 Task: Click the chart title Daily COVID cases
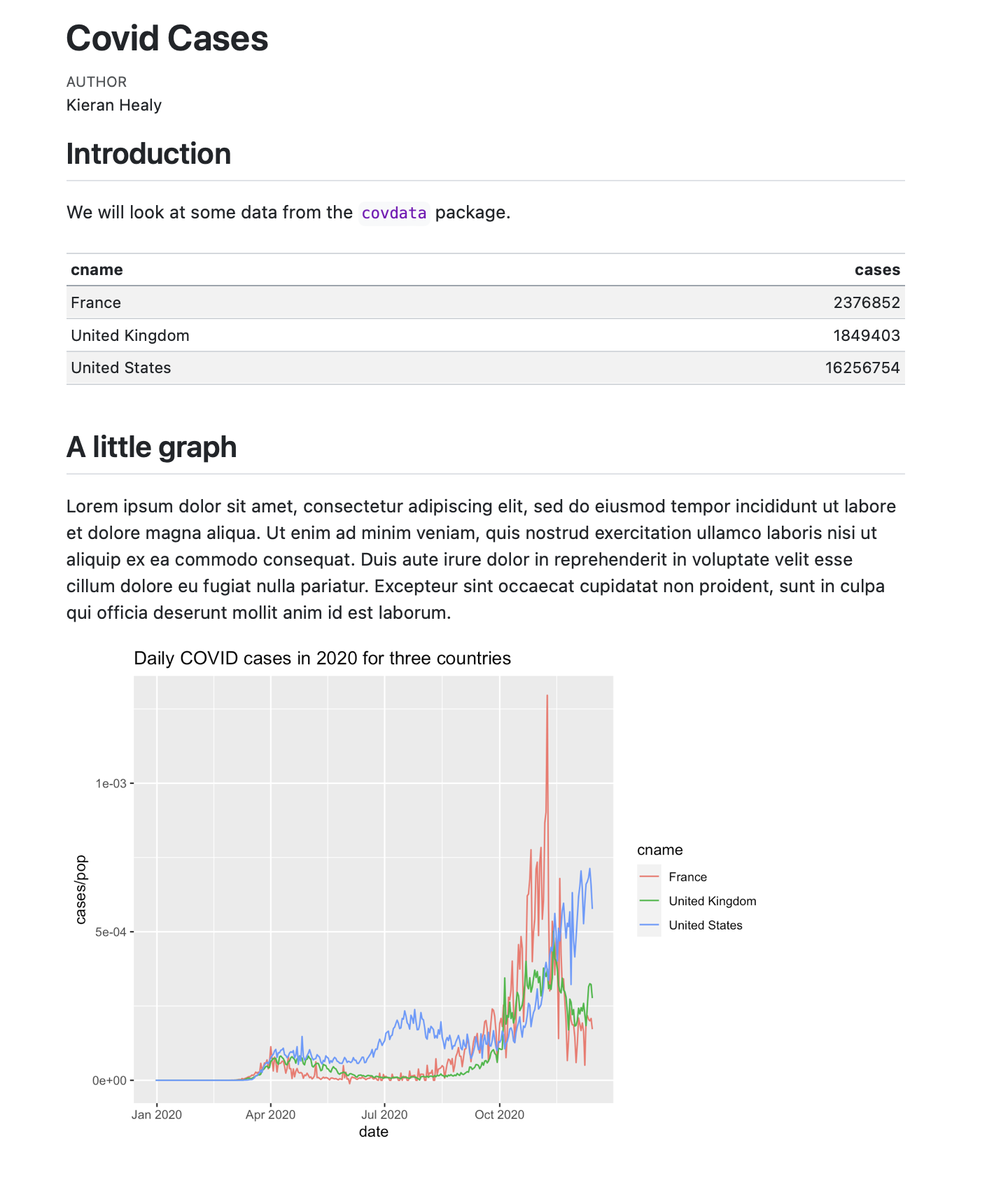322,658
